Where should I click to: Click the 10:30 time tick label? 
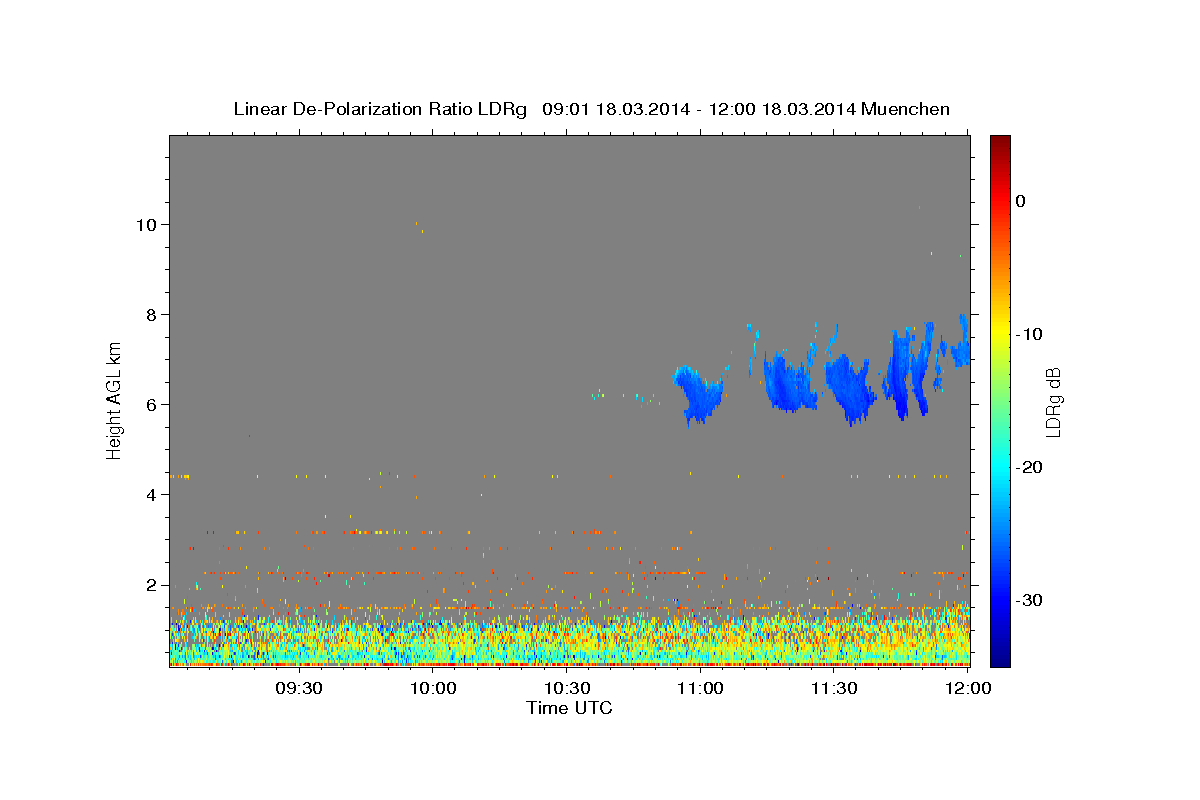pyautogui.click(x=567, y=688)
